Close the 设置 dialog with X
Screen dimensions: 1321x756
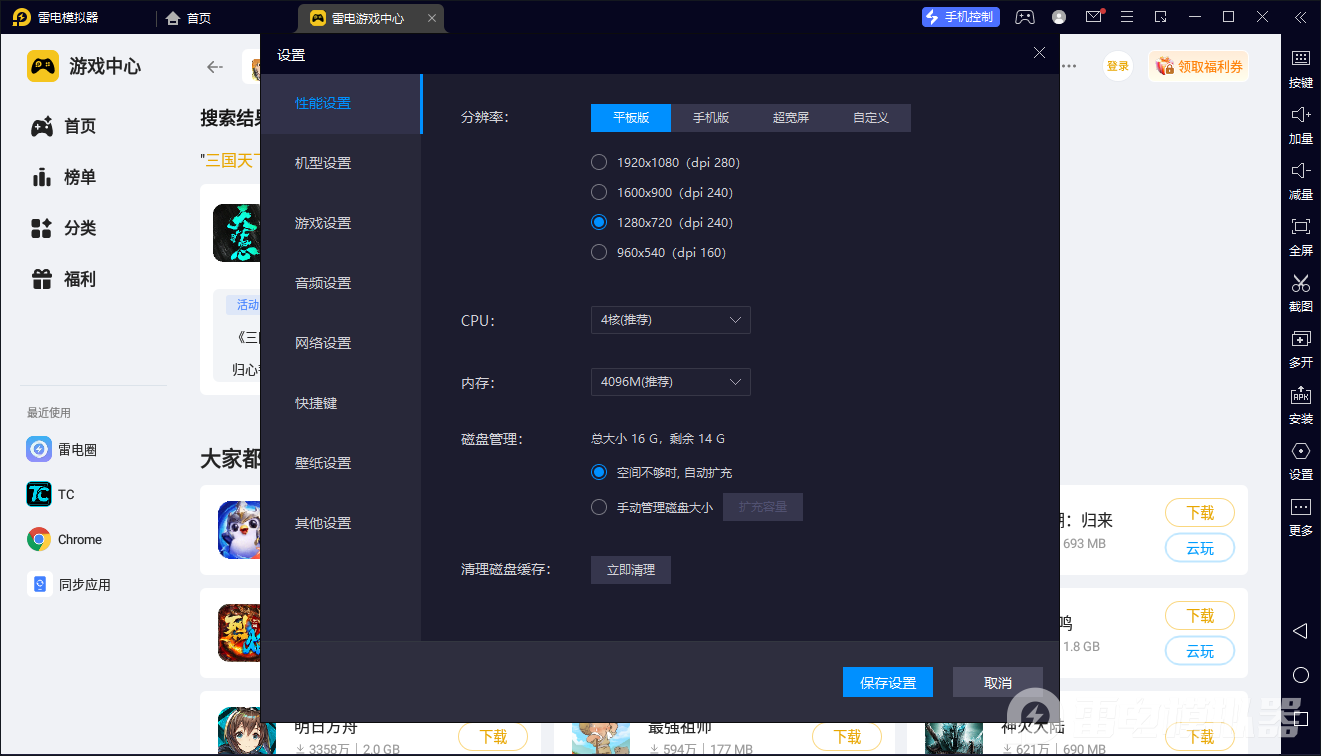pyautogui.click(x=1039, y=53)
